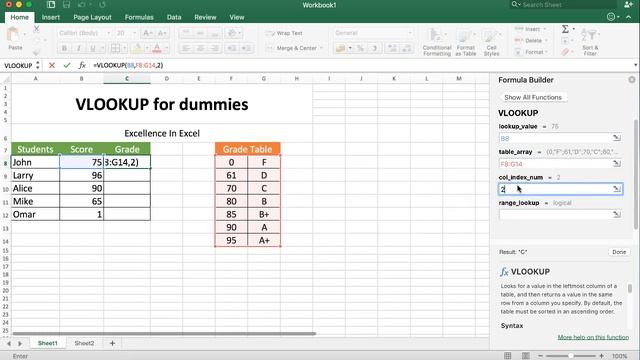Switch to Page Layout view in status bar
Viewport: 640px width, 360px height.
526,356
